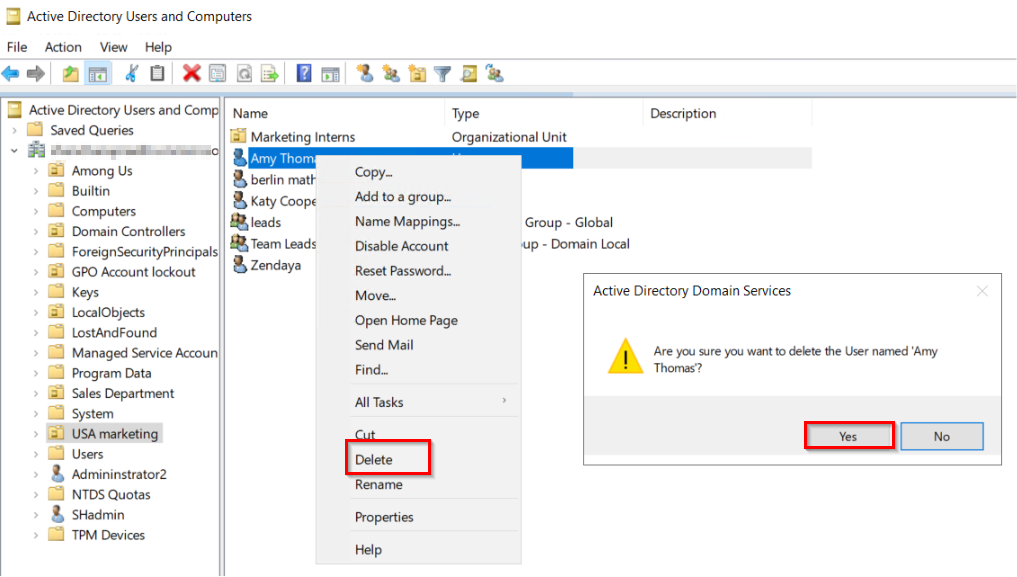Click Show/Hide Console Tree toolbar icon
The height and width of the screenshot is (577, 1017).
point(98,73)
